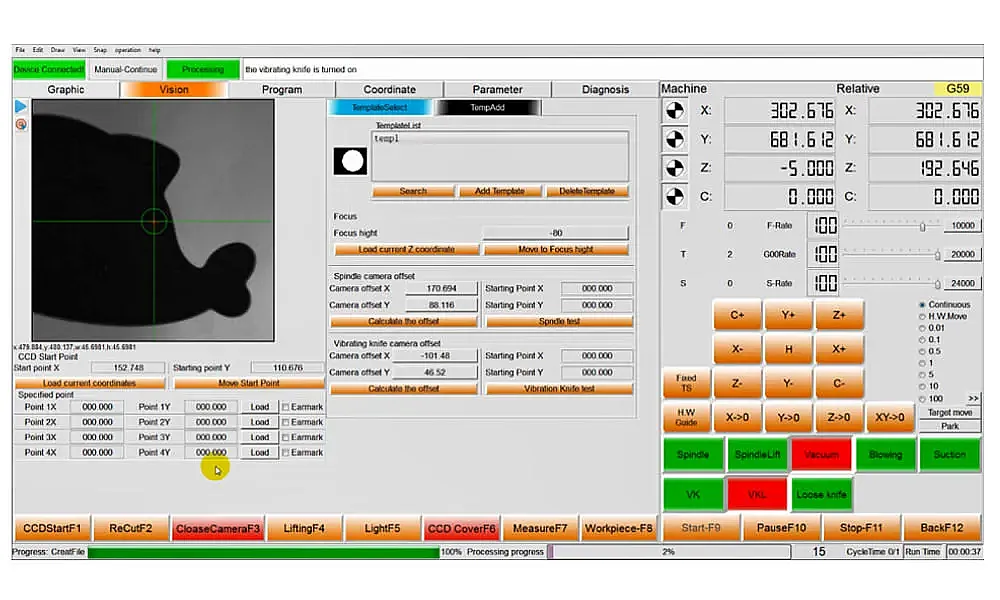Screen dimensions: 1000x600
Task: Select the white circle template thumbnail
Action: pos(350,161)
